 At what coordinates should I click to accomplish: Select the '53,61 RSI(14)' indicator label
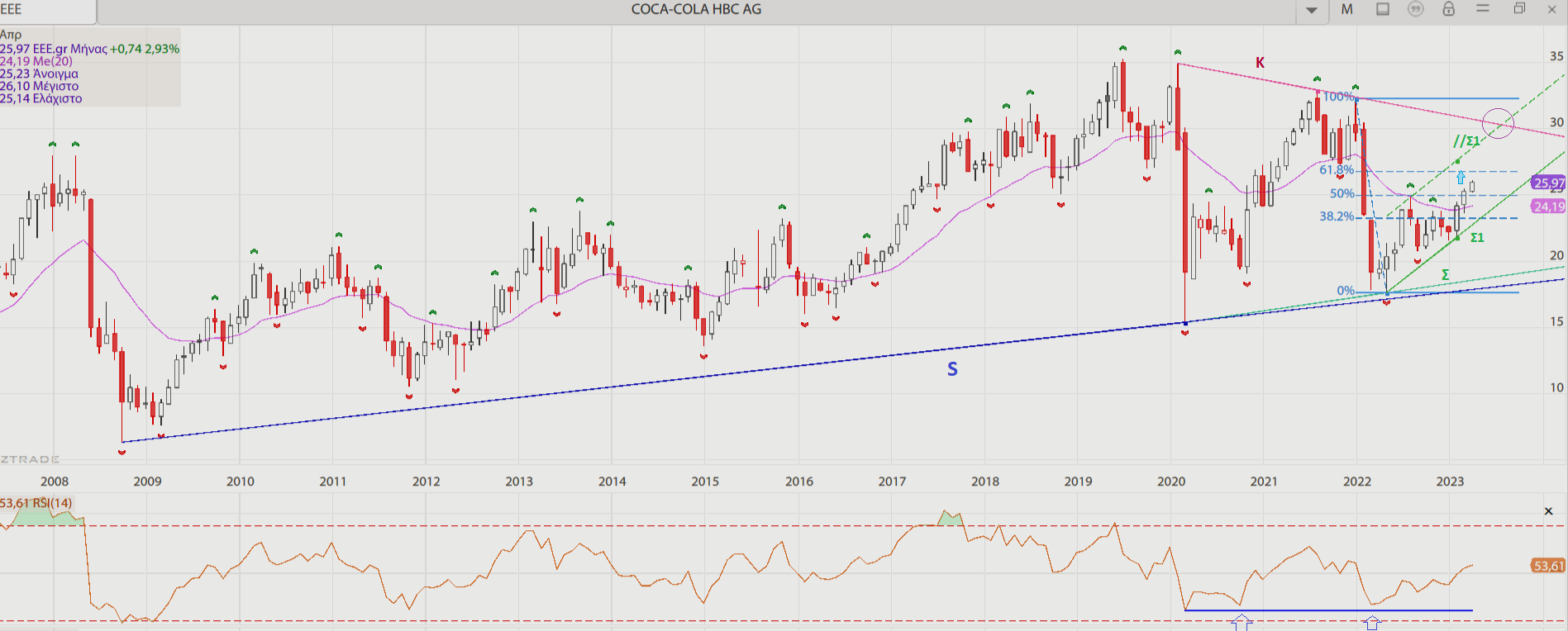point(36,503)
